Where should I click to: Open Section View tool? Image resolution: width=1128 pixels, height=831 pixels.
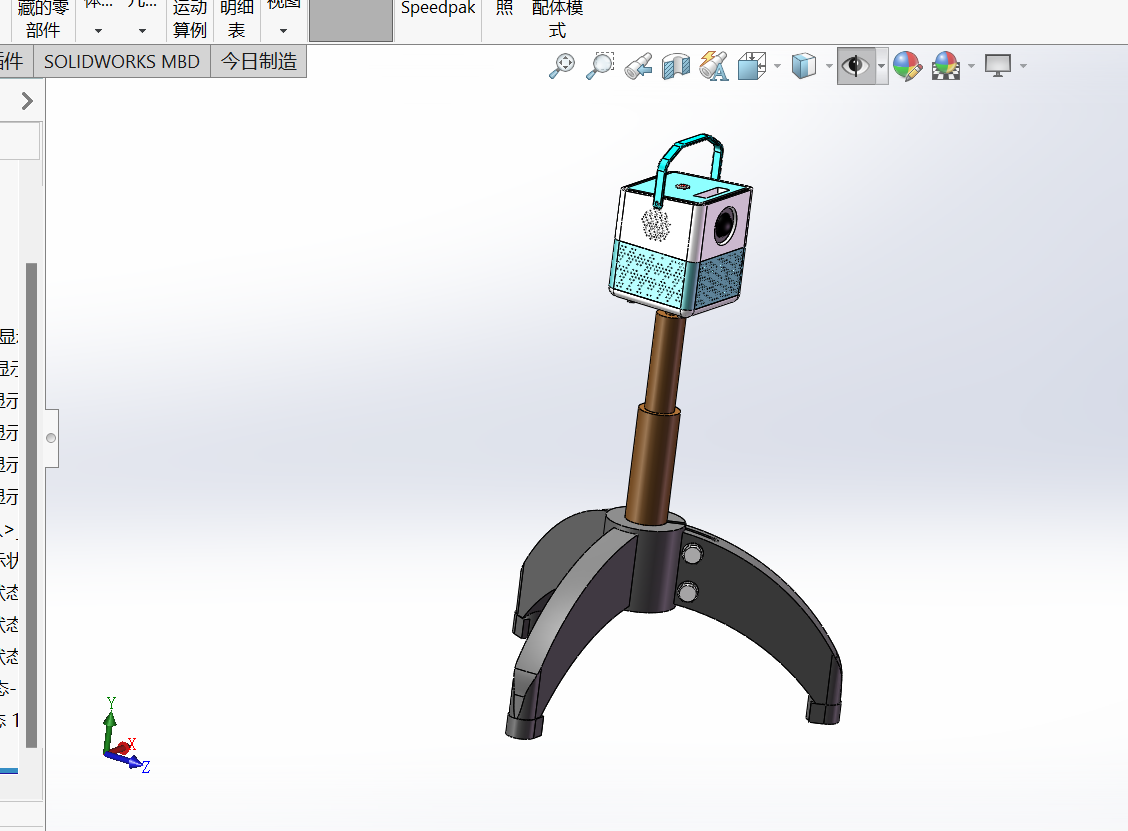(x=676, y=66)
